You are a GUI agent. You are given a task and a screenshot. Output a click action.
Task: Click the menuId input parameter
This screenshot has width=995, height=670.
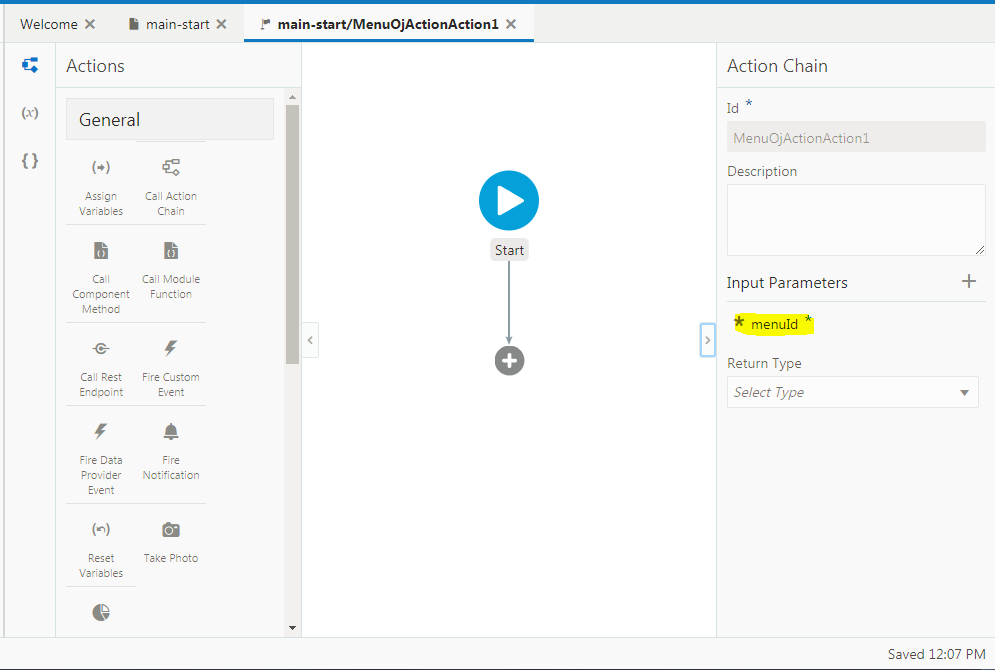click(773, 323)
